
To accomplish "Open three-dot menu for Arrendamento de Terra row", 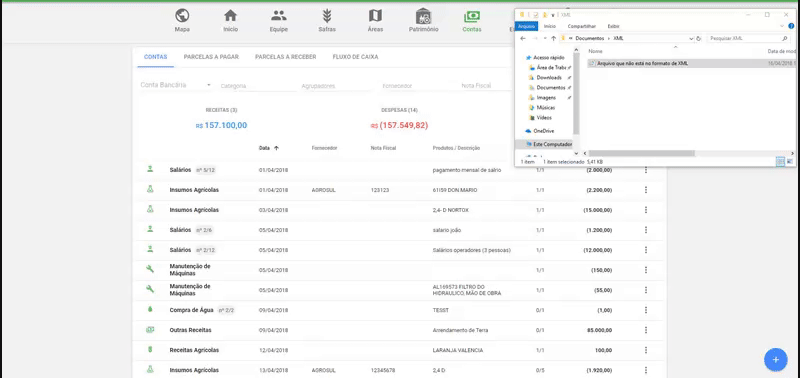I will click(646, 330).
